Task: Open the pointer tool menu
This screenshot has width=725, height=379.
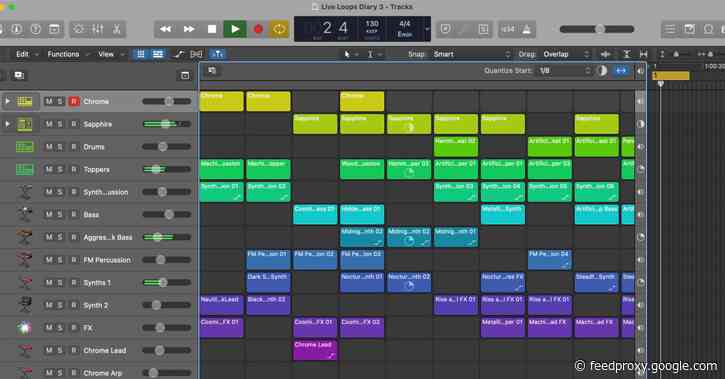Action: [350, 54]
